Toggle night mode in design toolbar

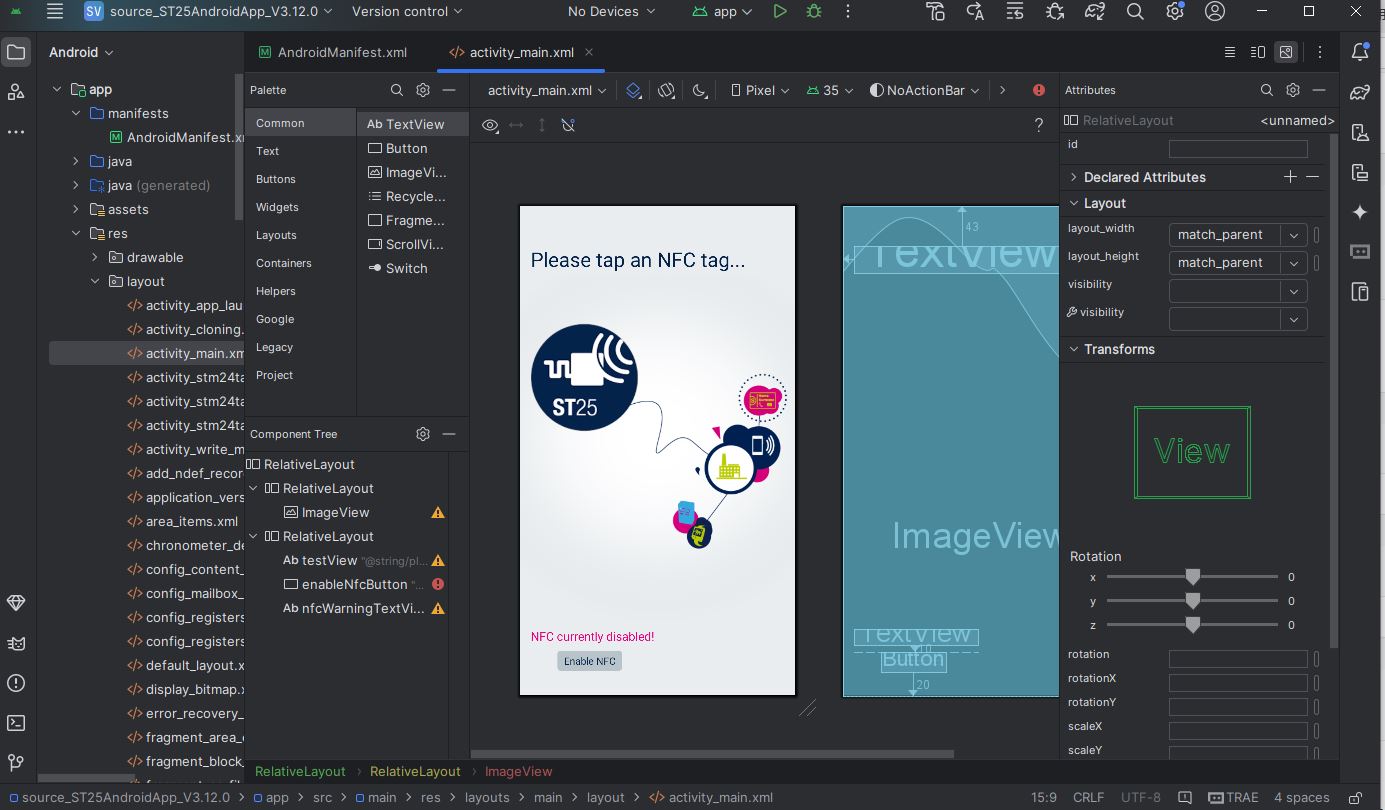[x=700, y=90]
